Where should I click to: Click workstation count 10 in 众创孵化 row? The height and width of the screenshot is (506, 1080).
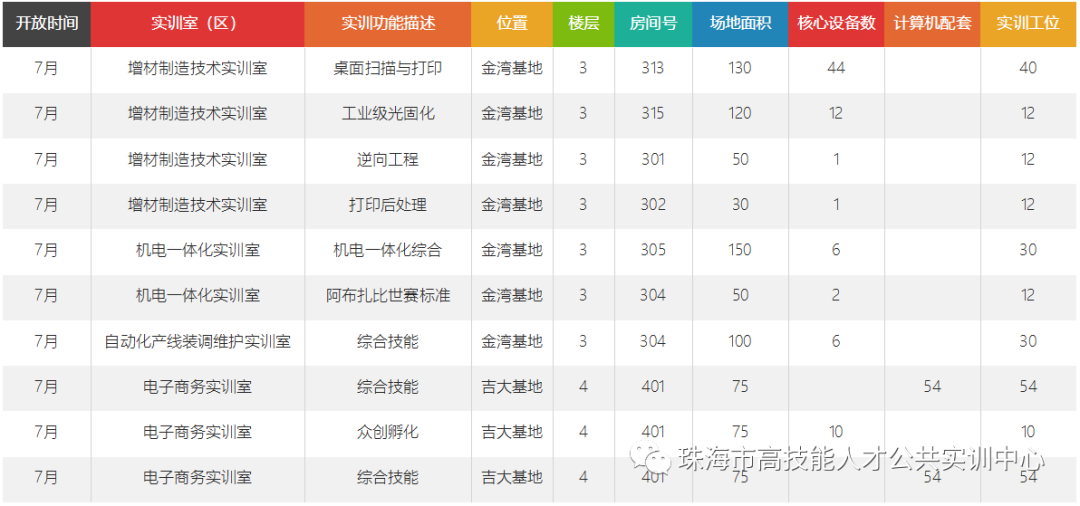tap(1028, 432)
